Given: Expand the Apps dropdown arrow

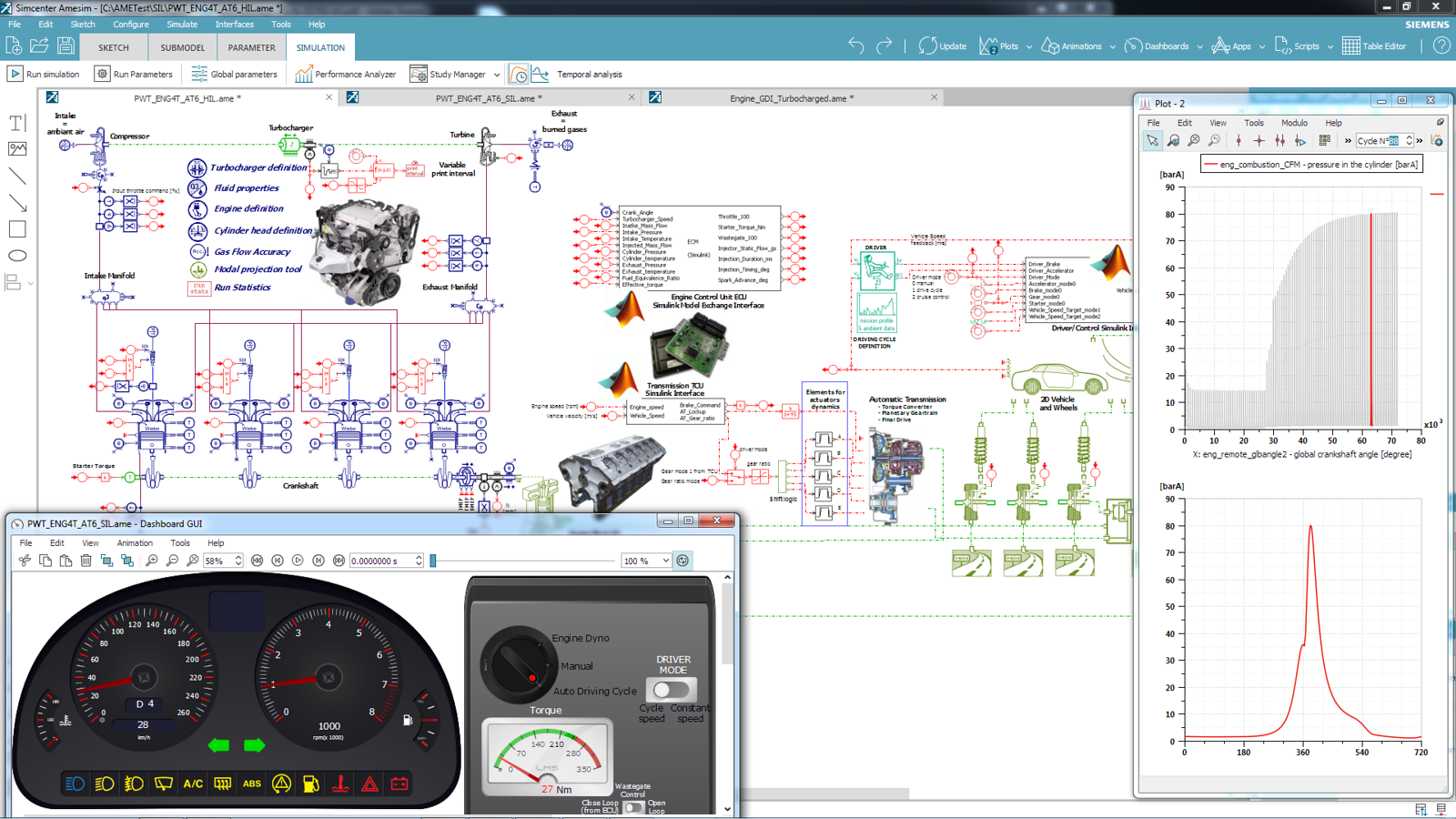Looking at the screenshot, I should pyautogui.click(x=1262, y=46).
